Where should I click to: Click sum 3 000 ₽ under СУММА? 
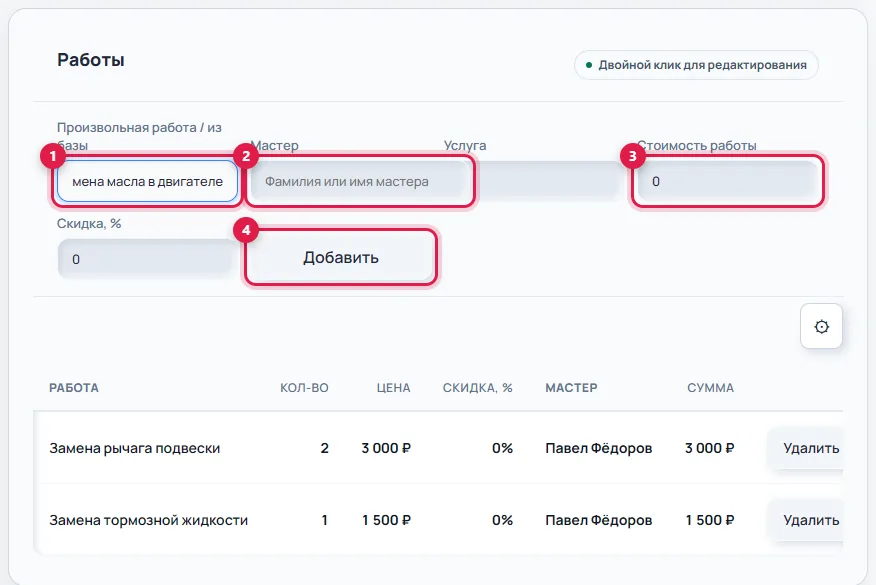tap(710, 448)
